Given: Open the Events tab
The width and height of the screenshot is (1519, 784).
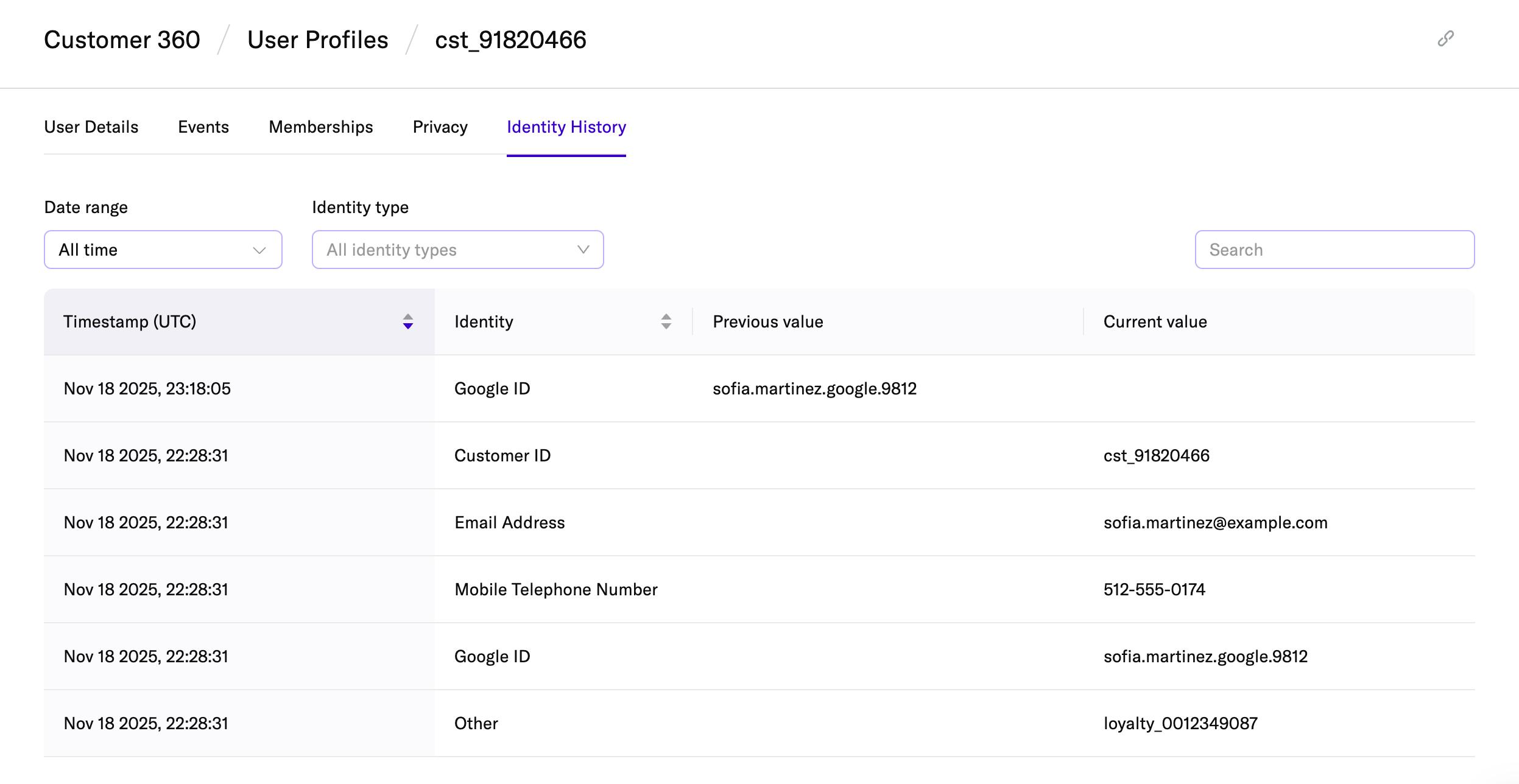Looking at the screenshot, I should pyautogui.click(x=203, y=127).
